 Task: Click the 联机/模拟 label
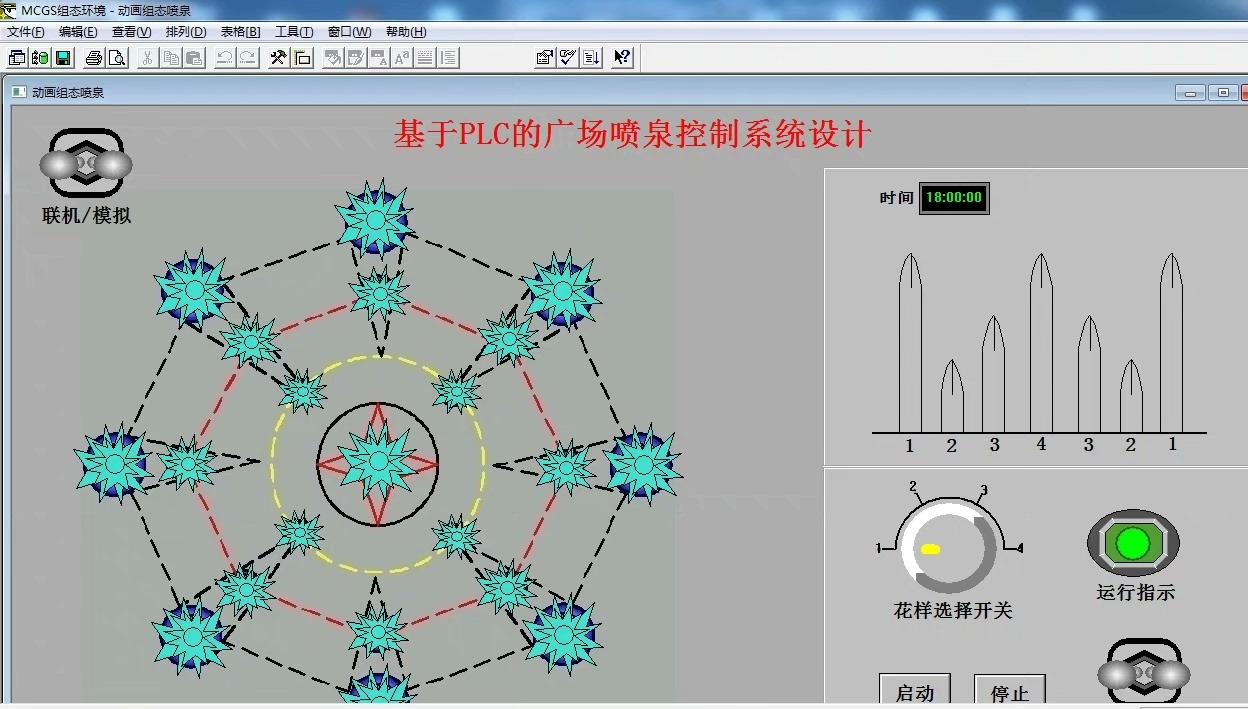[86, 215]
